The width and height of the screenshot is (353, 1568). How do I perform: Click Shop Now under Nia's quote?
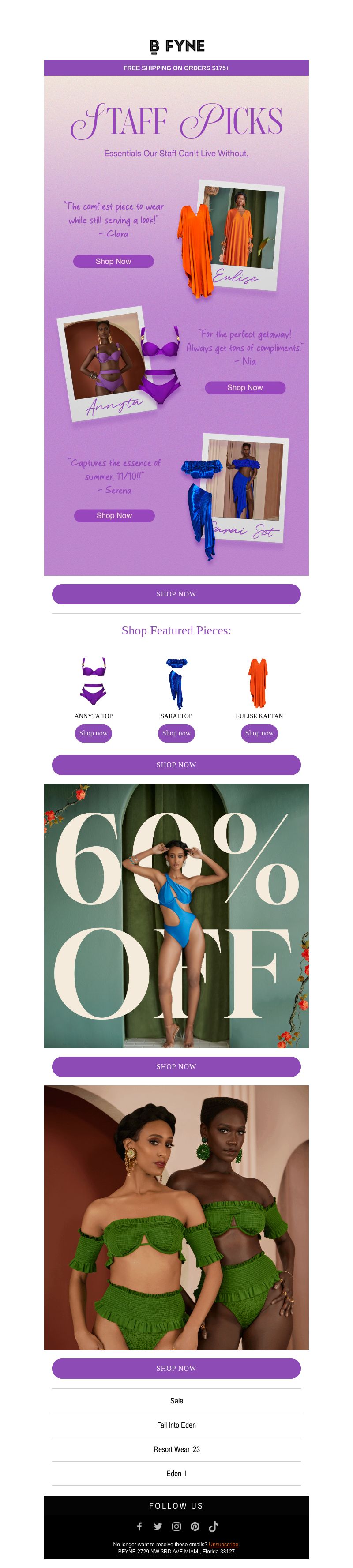pos(245,388)
